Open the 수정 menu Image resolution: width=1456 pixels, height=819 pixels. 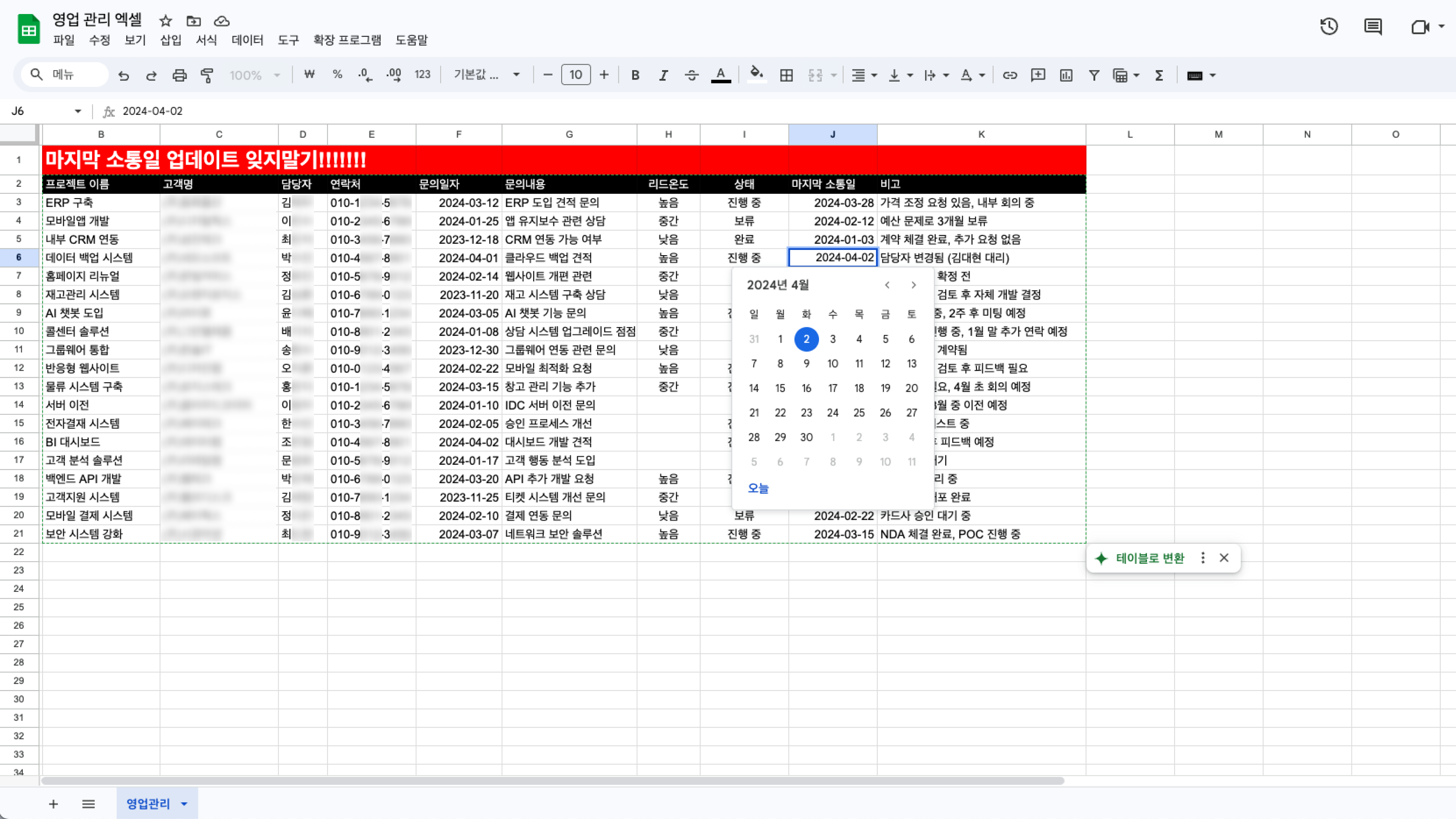(99, 40)
